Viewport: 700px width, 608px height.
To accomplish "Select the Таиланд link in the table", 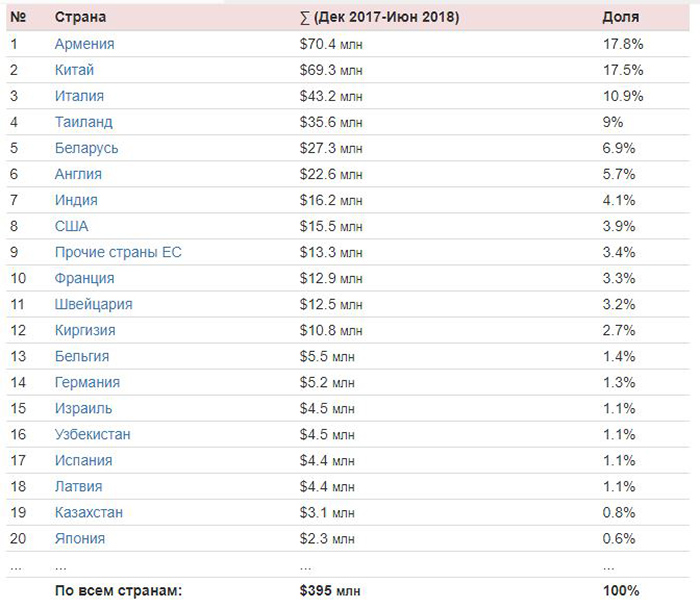I will coord(83,122).
